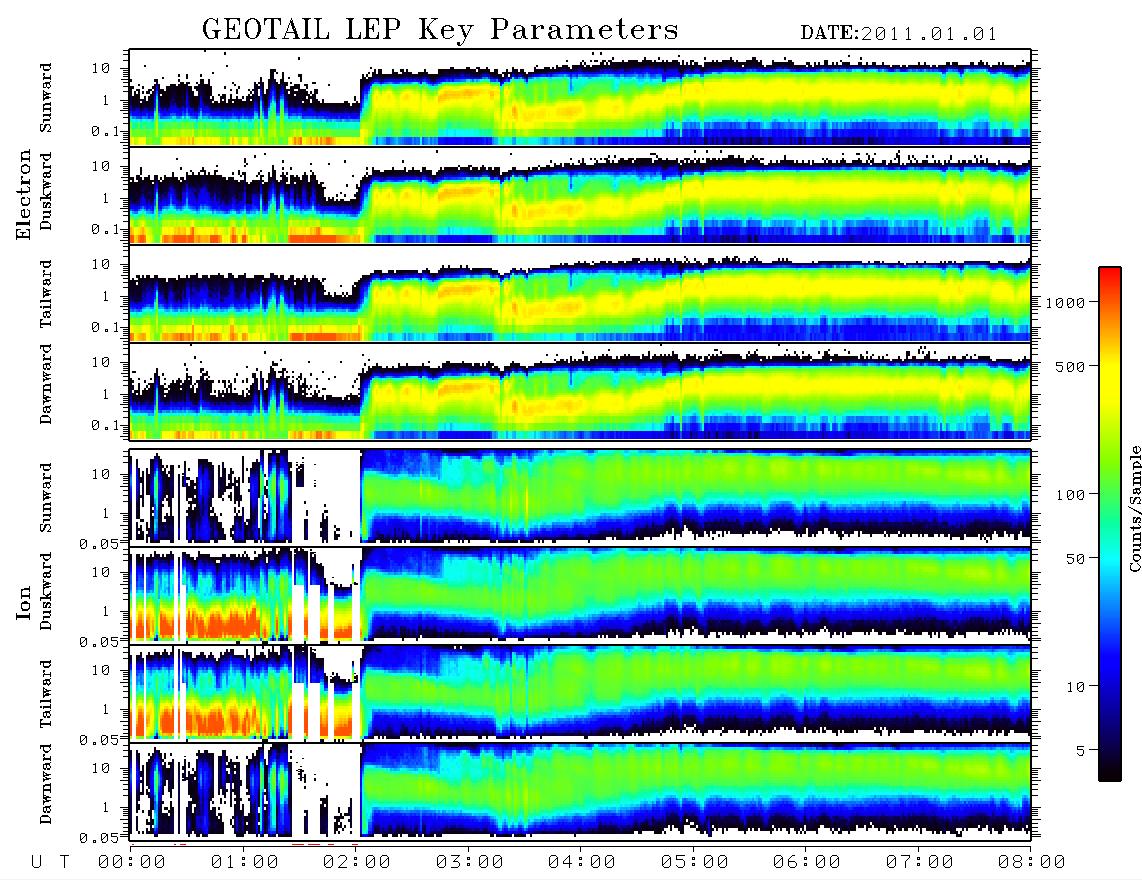Image resolution: width=1142 pixels, height=880 pixels.
Task: Select the Ion "Dawnward" panel label
Action: point(46,784)
